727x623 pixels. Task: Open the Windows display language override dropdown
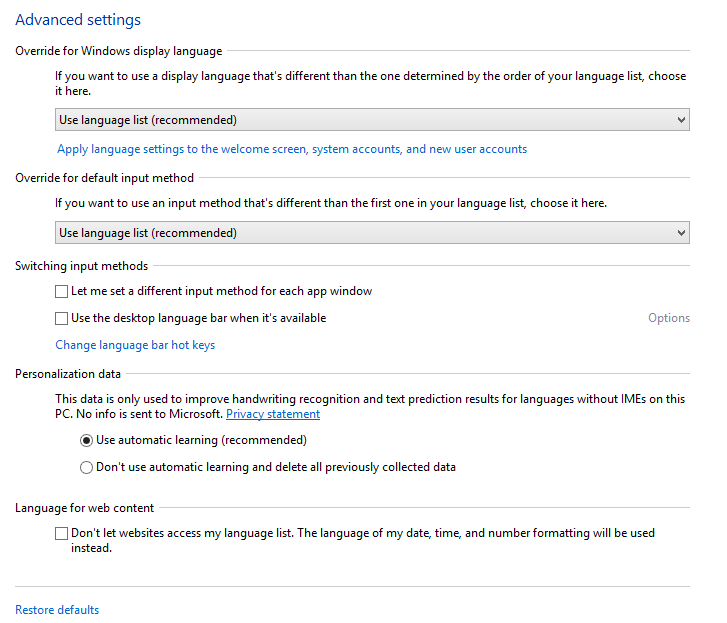372,120
